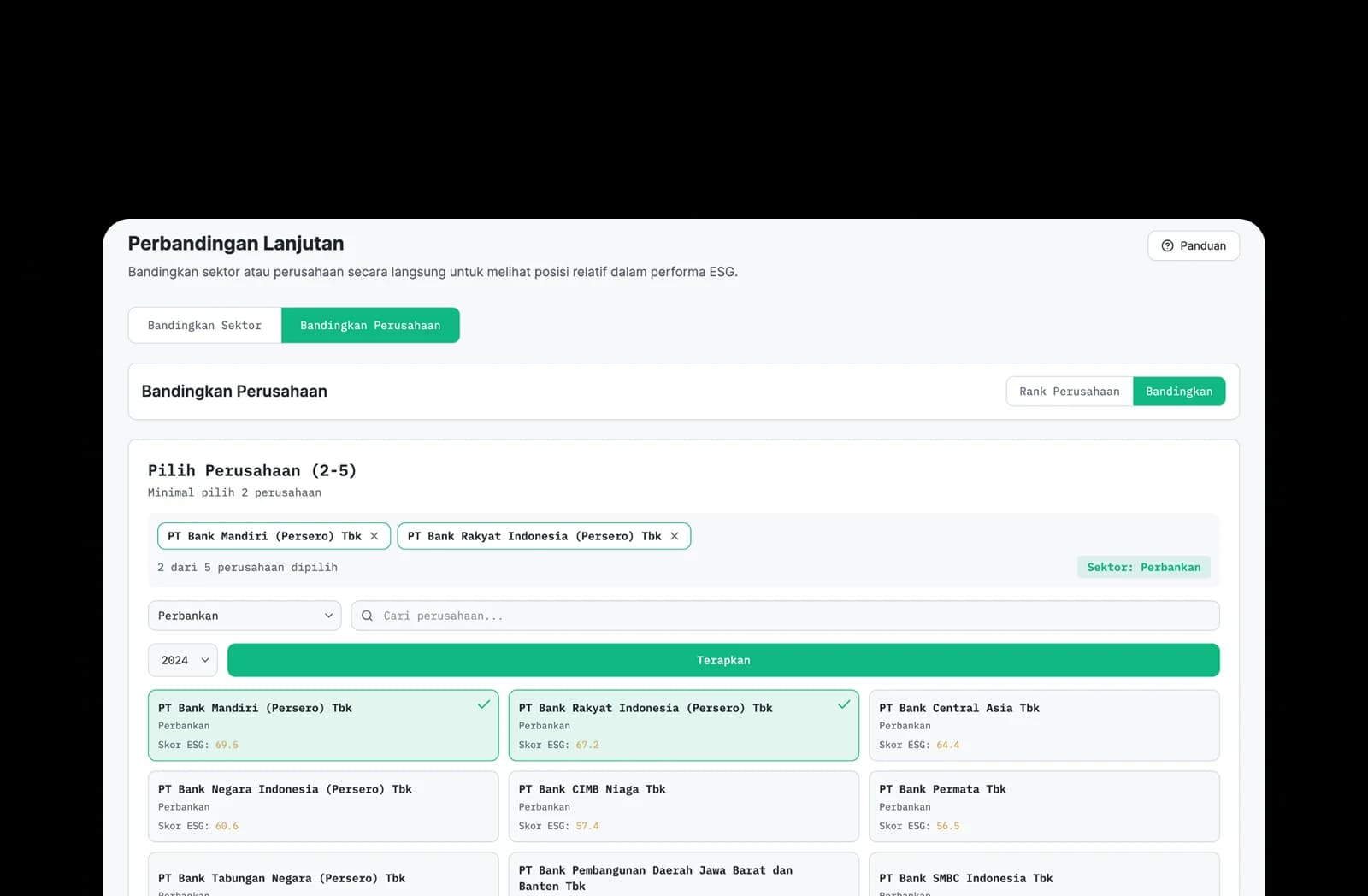Remove PT Bank Rakyat Indonesia chip via X
This screenshot has width=1368, height=896.
[675, 536]
